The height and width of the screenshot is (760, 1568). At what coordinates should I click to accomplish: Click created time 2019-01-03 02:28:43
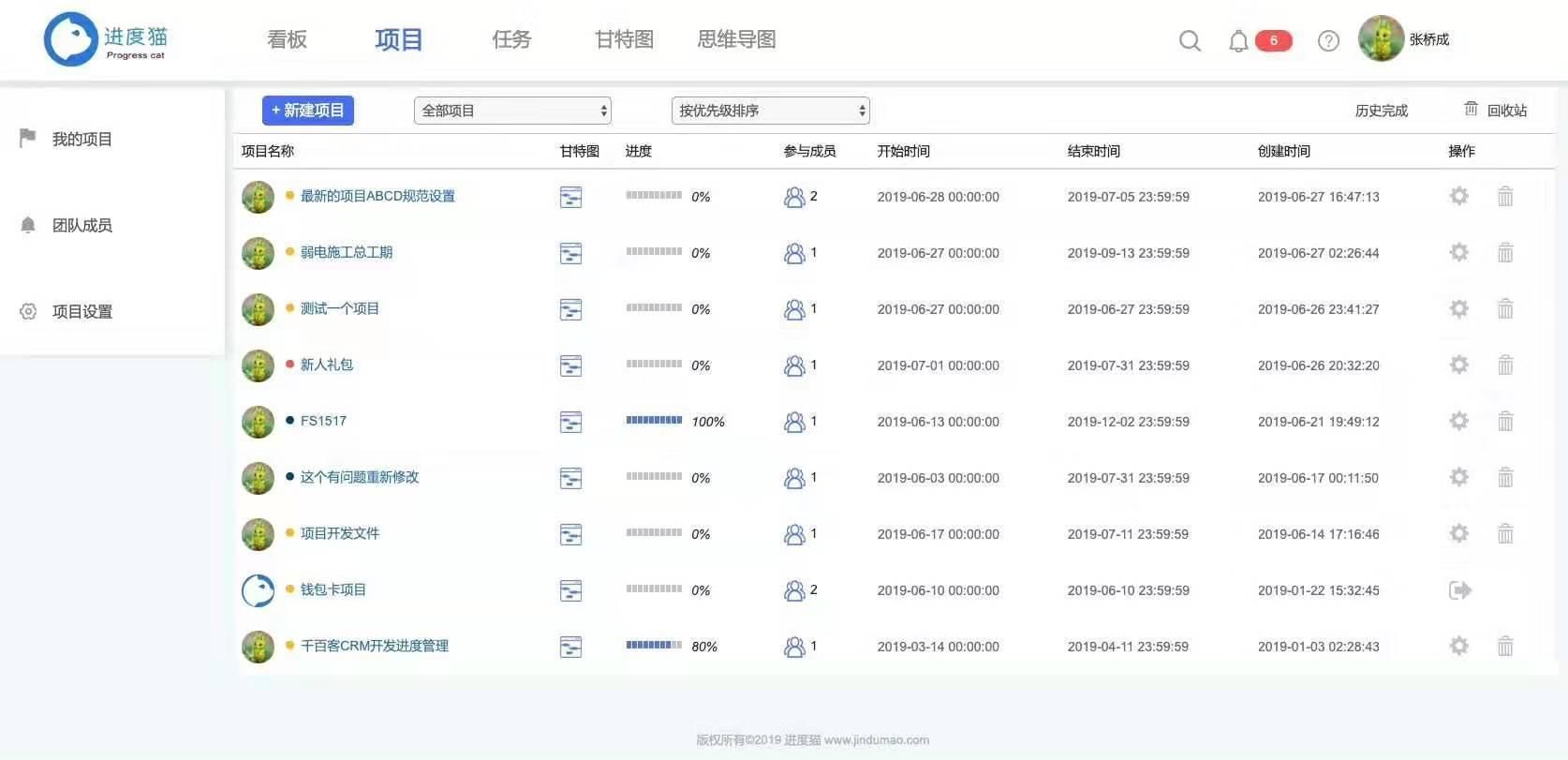1319,647
